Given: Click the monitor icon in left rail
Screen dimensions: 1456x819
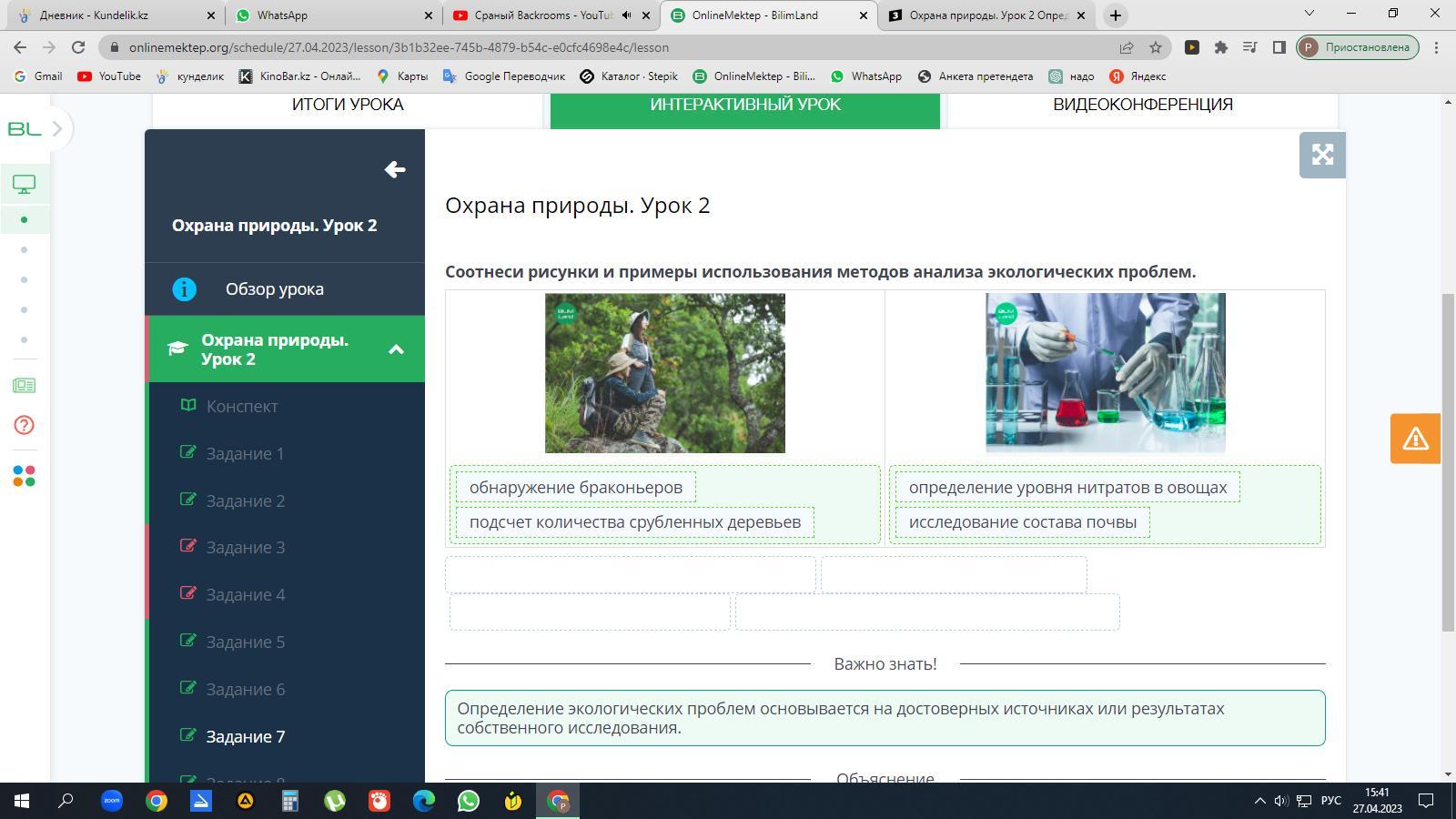Looking at the screenshot, I should point(25,185).
